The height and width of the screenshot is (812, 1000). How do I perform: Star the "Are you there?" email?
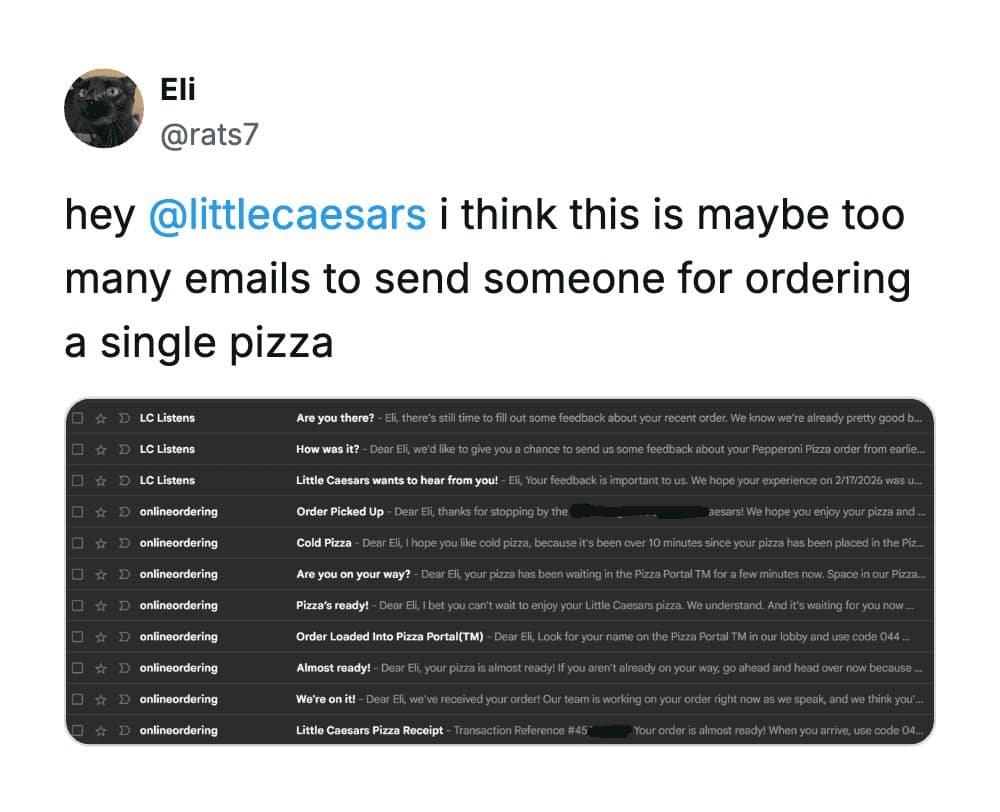[99, 418]
